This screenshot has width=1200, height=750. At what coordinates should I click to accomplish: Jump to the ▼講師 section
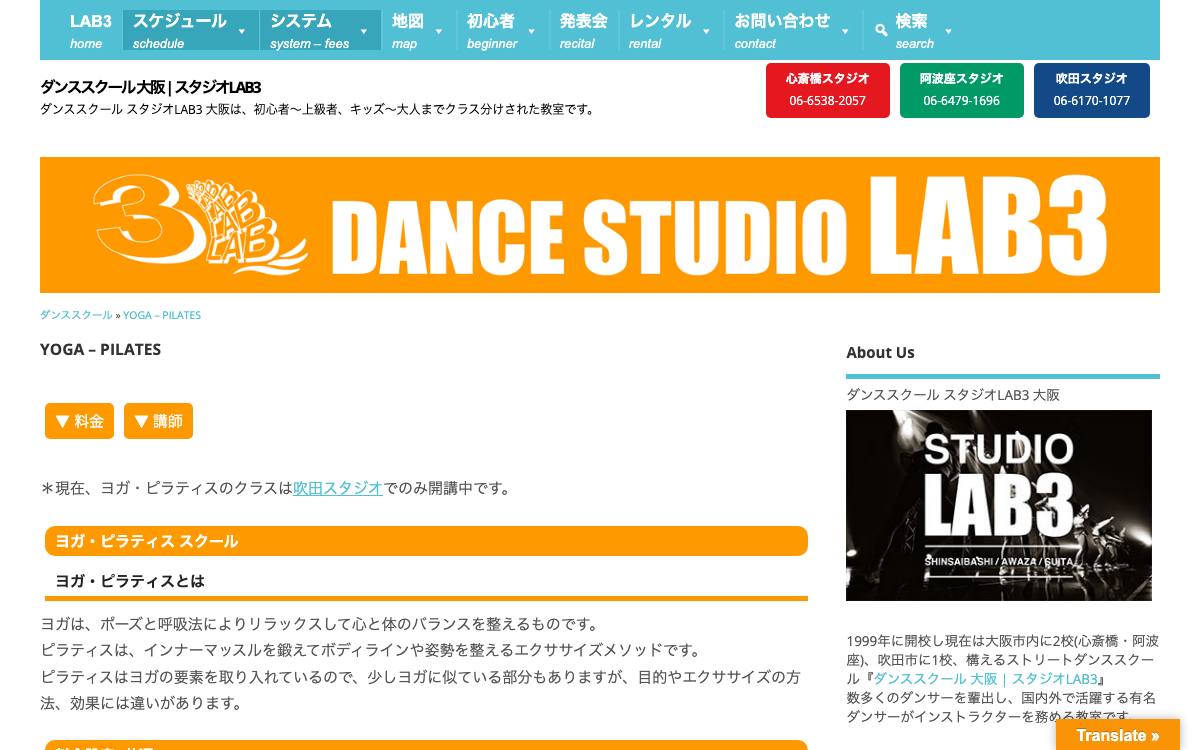(x=158, y=421)
